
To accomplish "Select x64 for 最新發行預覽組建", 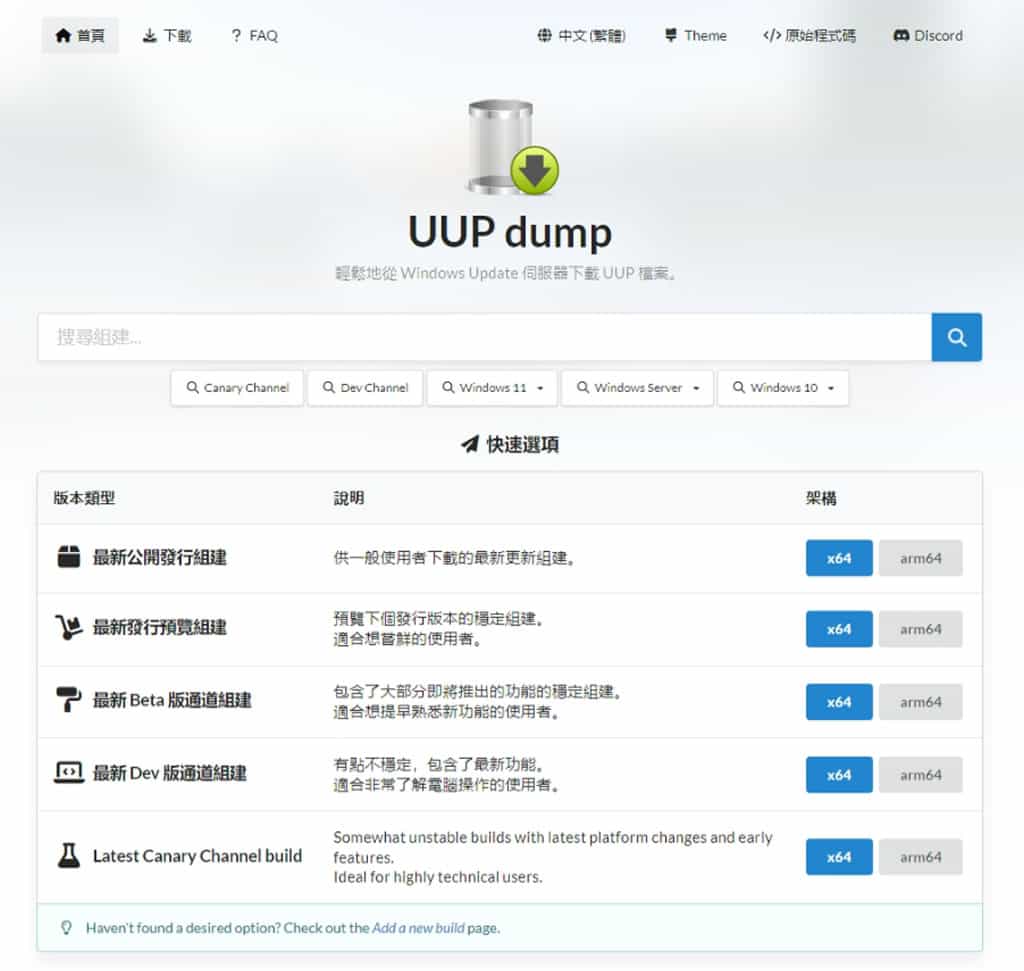I will (x=839, y=629).
